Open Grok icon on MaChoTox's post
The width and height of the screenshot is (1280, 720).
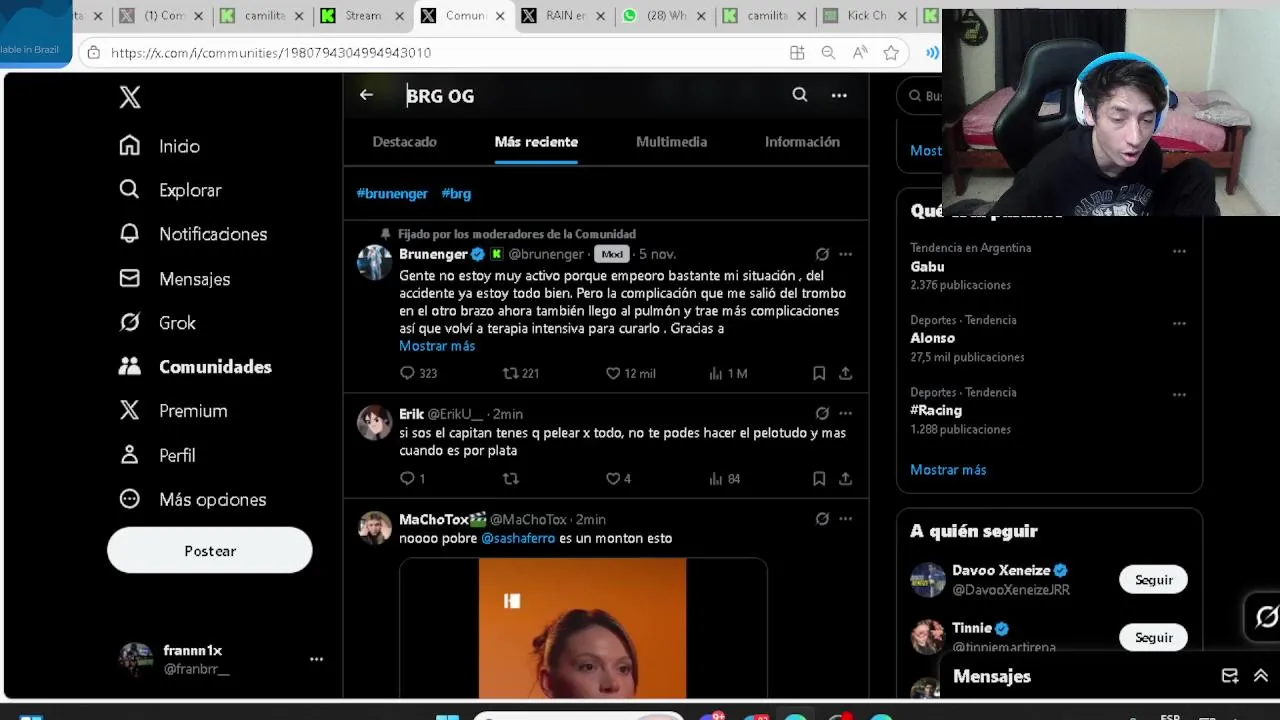[822, 519]
